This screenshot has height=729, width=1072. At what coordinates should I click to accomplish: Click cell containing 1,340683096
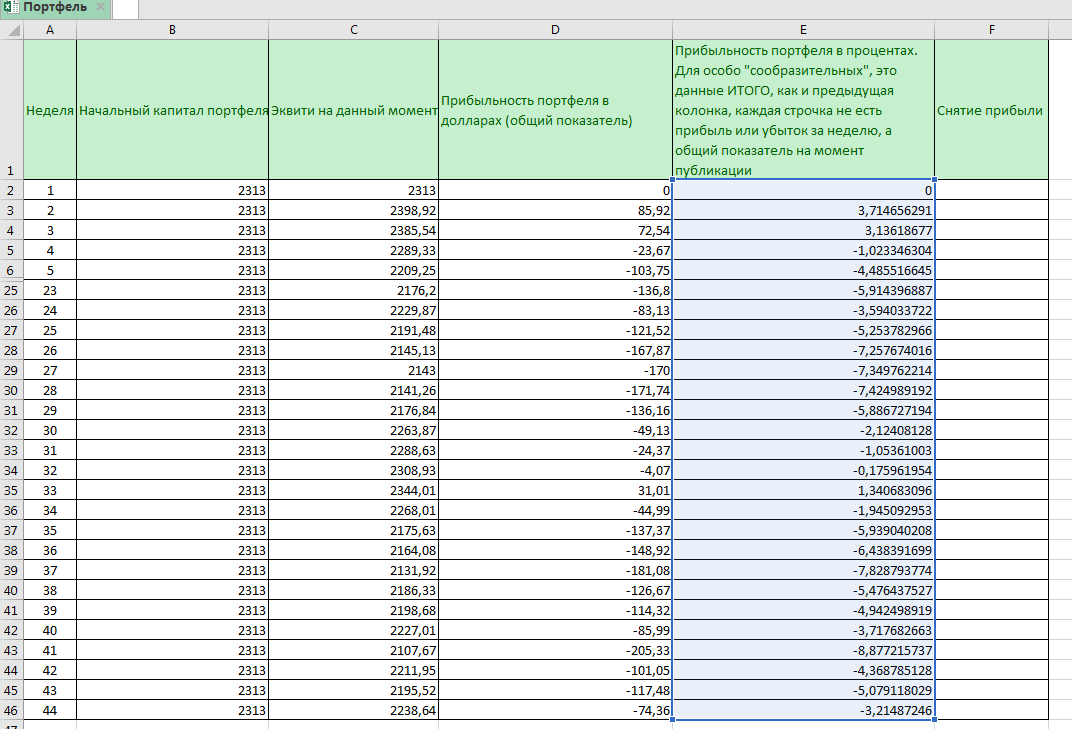click(804, 490)
